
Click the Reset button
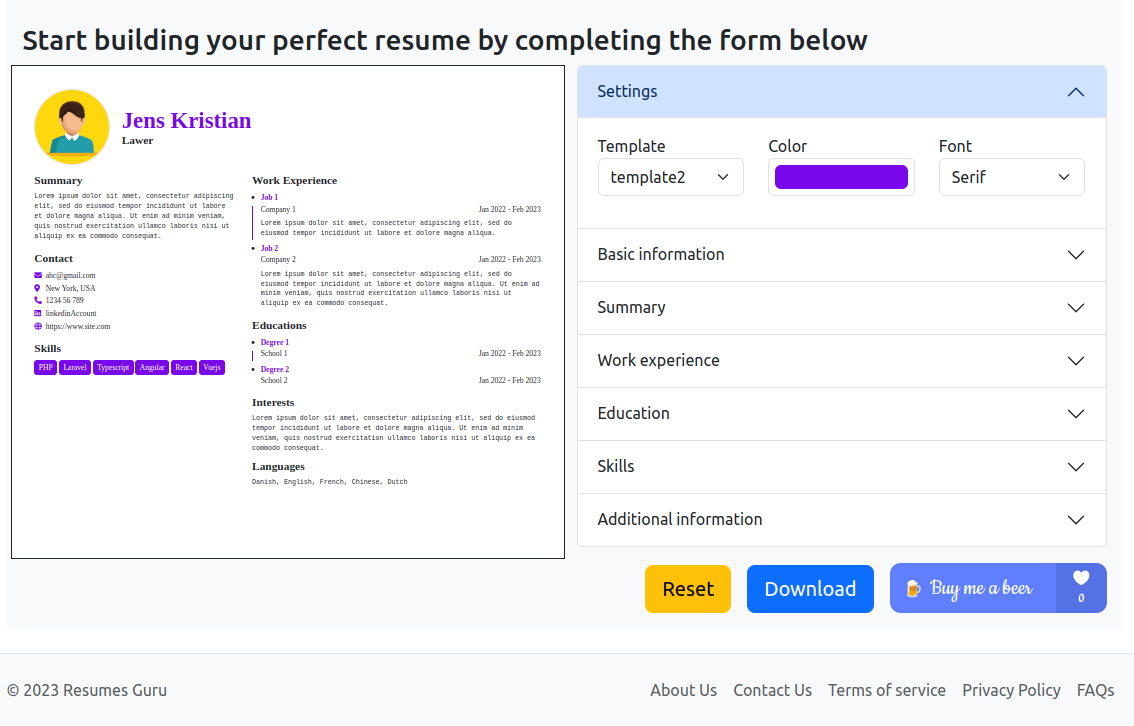tap(688, 589)
